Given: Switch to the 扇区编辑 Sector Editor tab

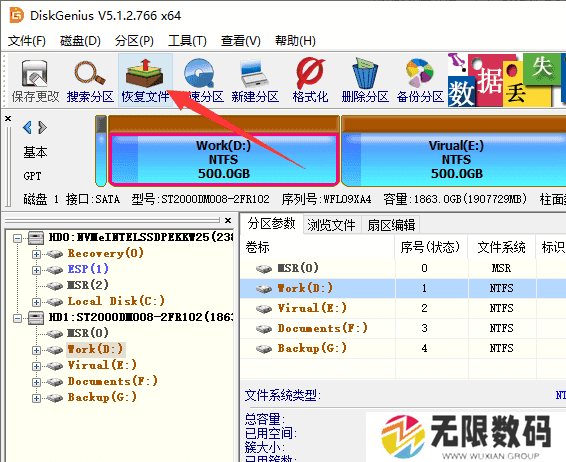Looking at the screenshot, I should pos(391,225).
